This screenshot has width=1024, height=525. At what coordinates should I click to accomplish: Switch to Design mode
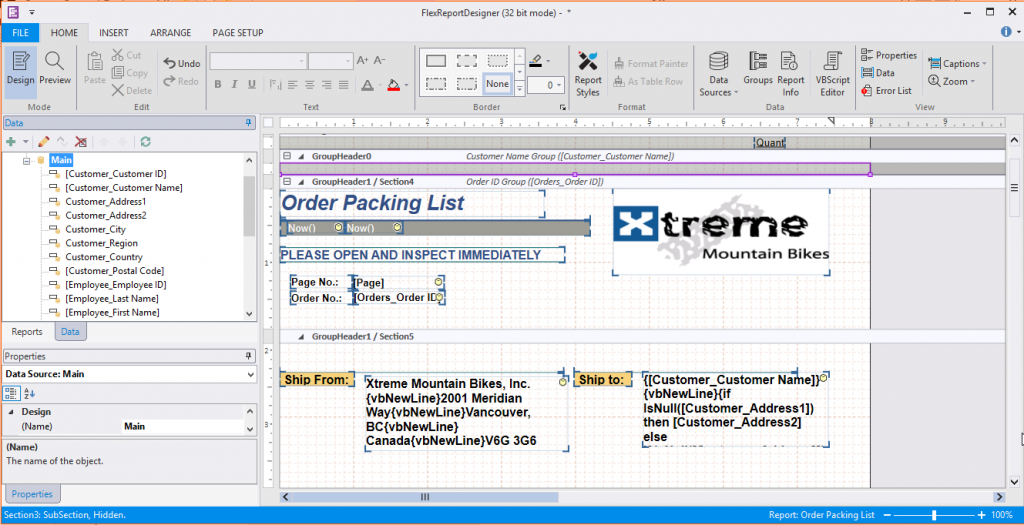tap(20, 70)
